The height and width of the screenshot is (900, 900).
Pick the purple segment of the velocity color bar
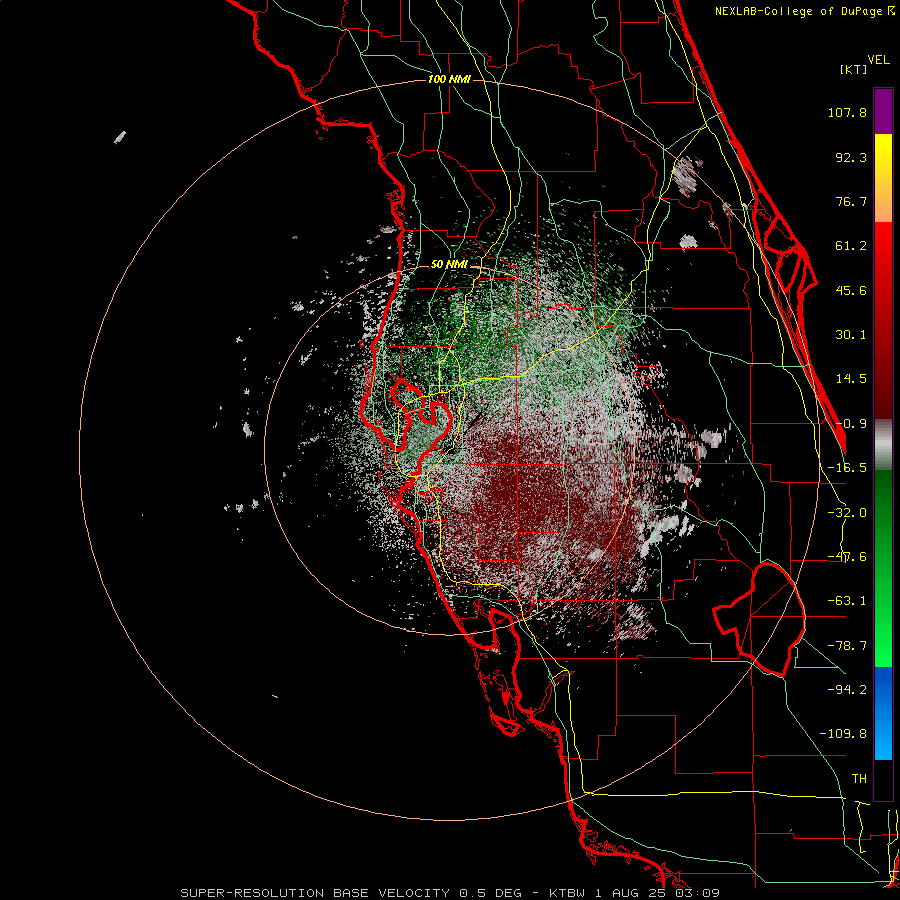(x=883, y=111)
